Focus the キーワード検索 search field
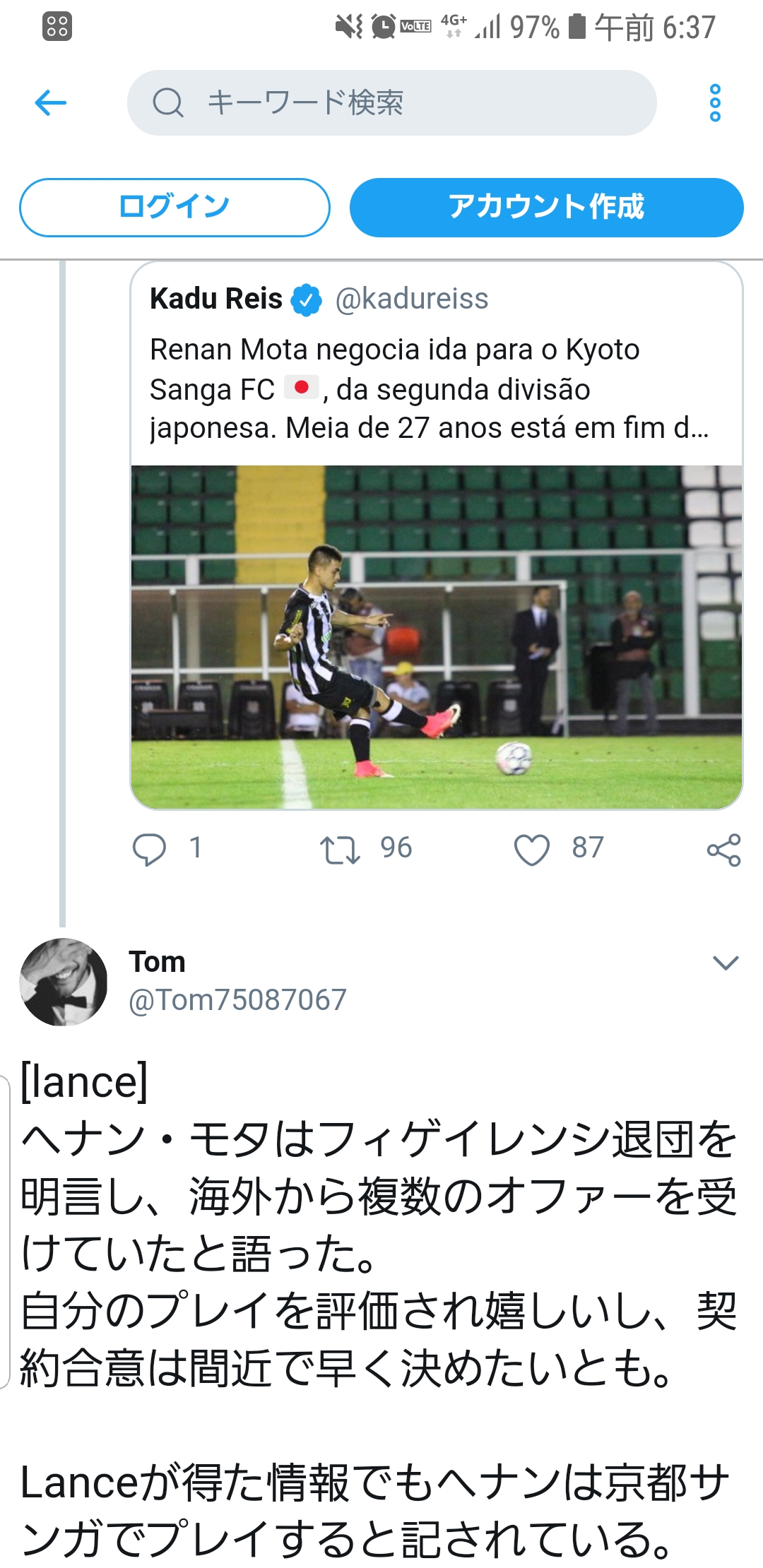This screenshot has height=1568, width=763. 410,103
